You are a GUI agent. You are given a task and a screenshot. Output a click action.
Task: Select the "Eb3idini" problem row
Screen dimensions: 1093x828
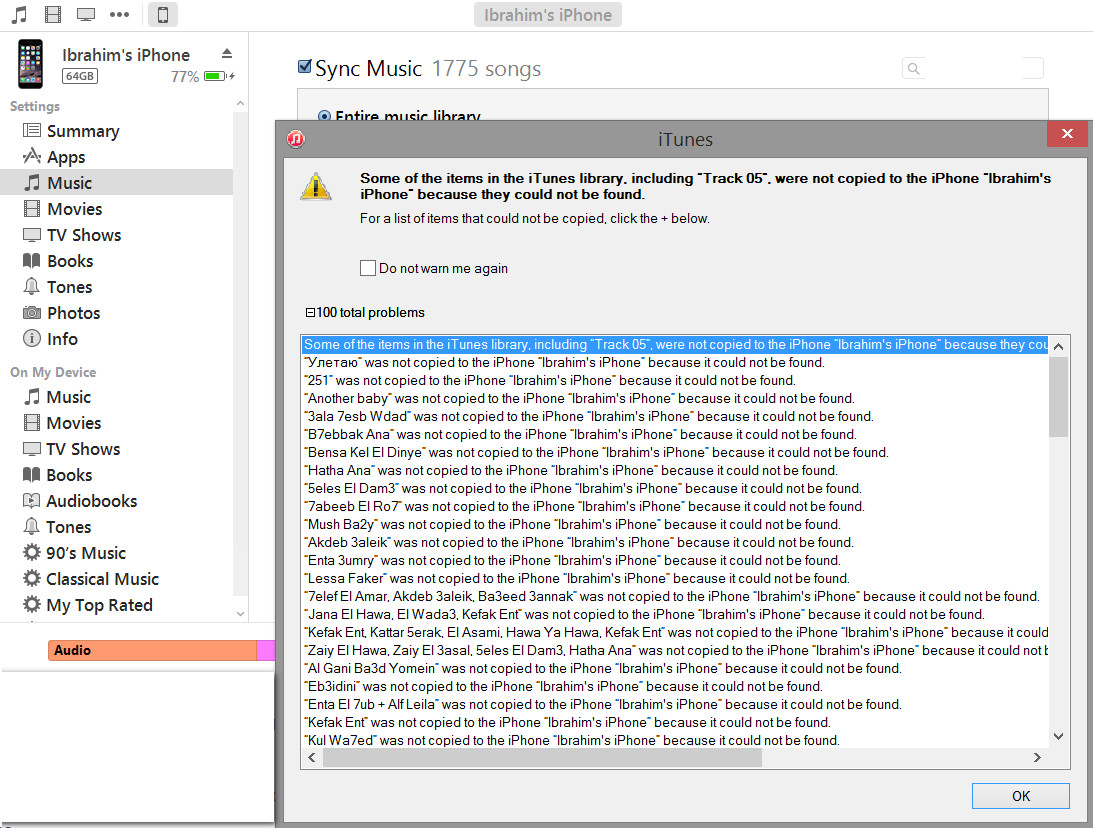click(x=675, y=687)
